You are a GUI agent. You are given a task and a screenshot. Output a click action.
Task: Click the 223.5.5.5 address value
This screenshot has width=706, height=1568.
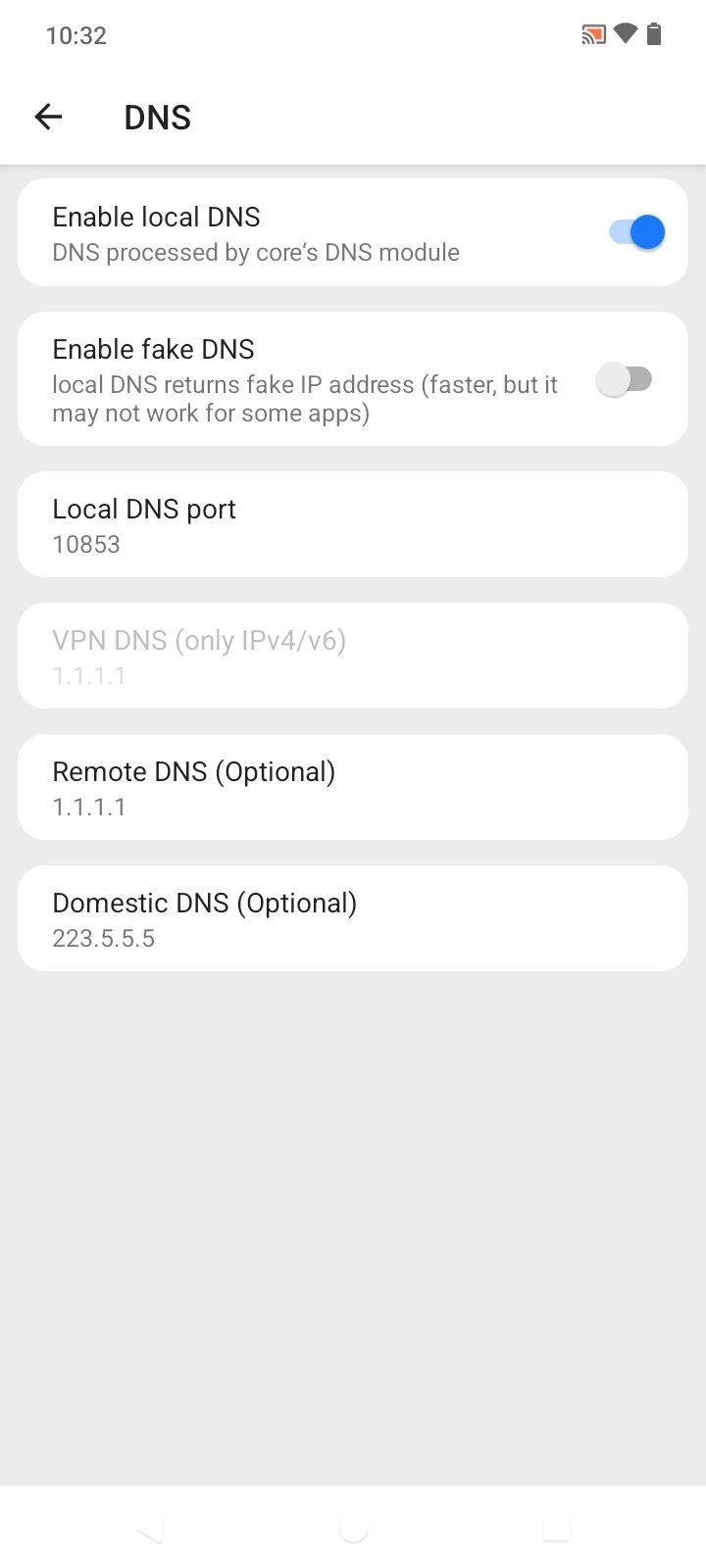(103, 938)
